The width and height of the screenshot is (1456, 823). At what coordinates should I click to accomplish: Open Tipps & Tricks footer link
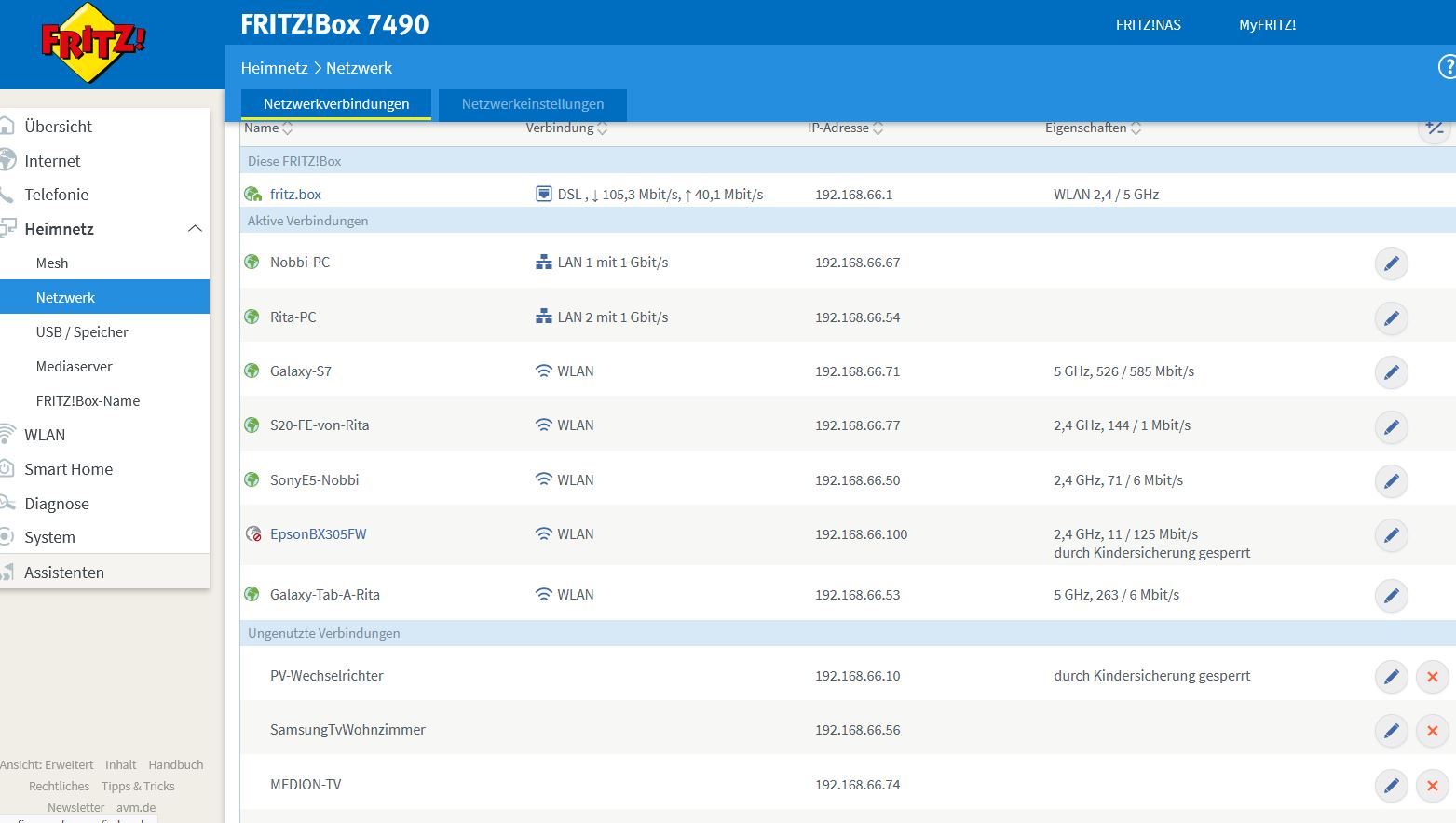(x=138, y=786)
